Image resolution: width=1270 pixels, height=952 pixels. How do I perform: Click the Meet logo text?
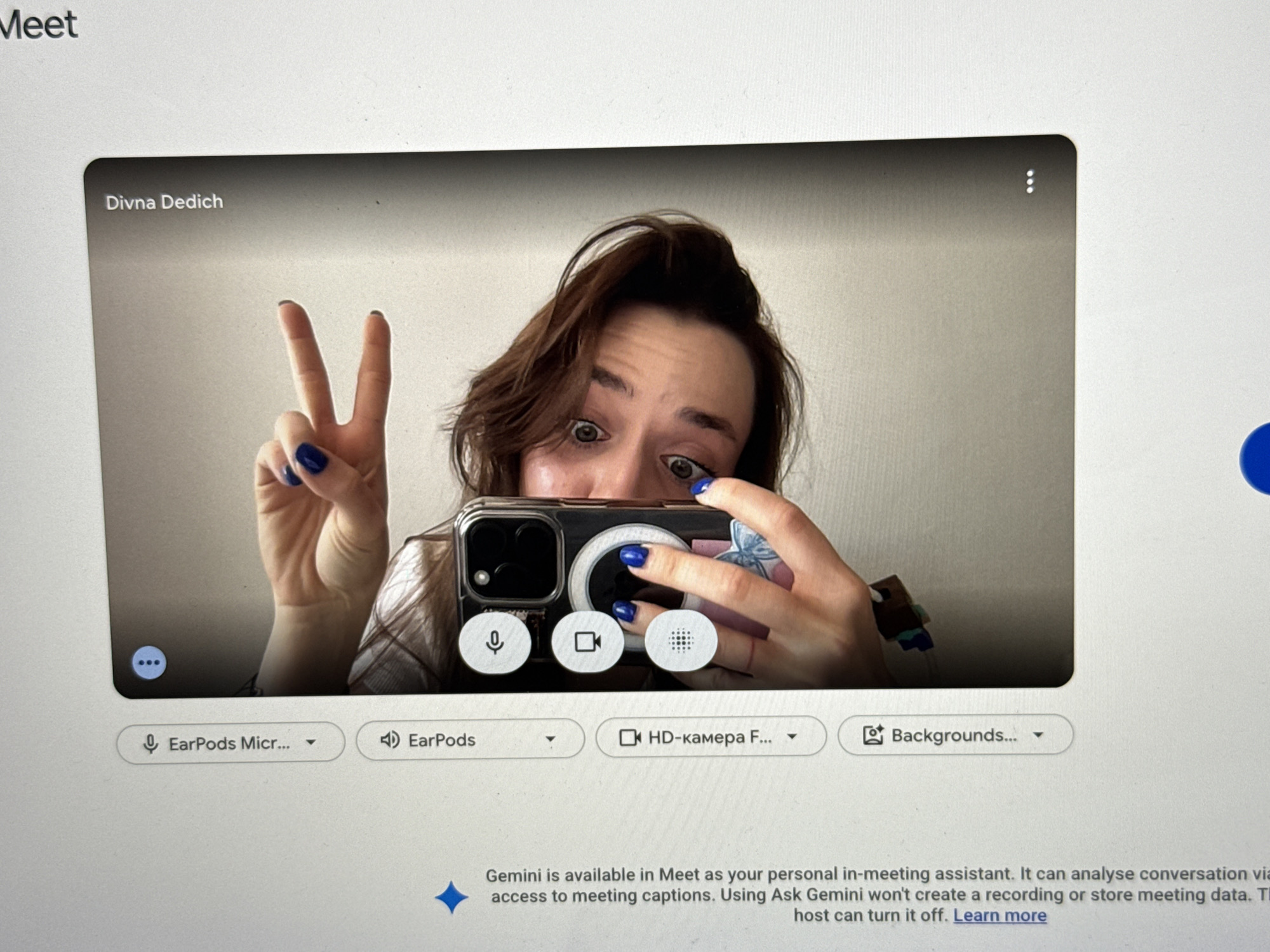[38, 24]
